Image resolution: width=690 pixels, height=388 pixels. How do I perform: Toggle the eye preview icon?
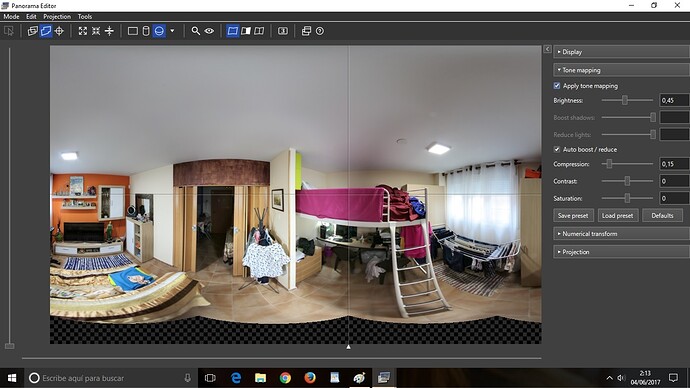209,31
